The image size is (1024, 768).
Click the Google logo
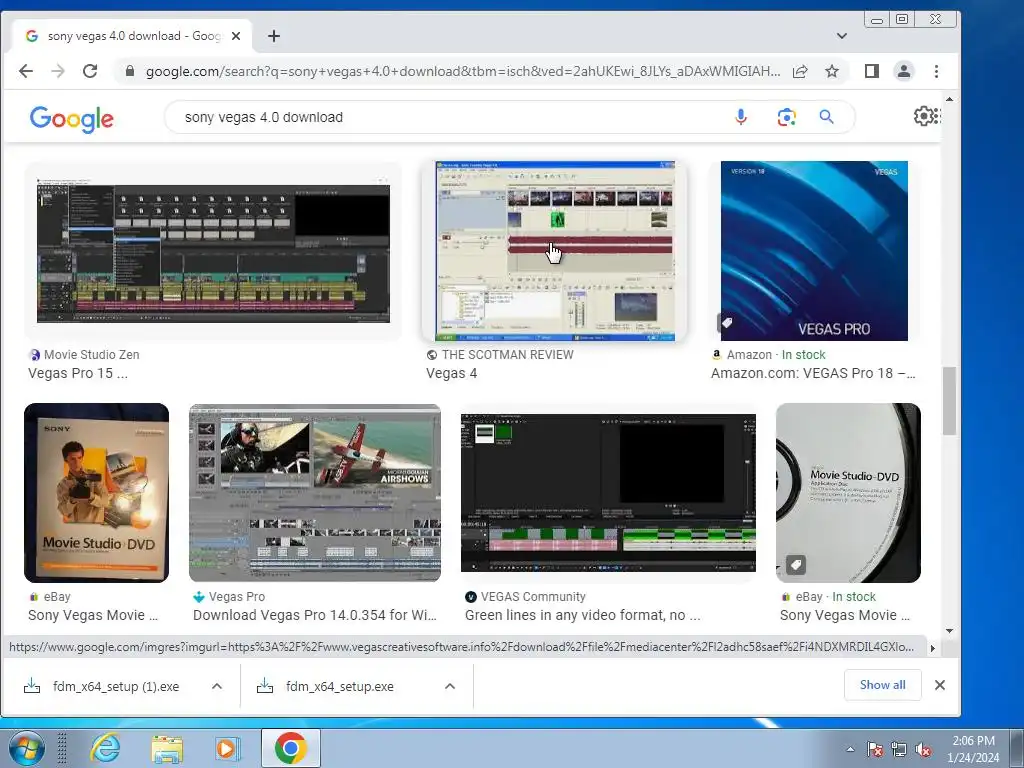pyautogui.click(x=72, y=118)
